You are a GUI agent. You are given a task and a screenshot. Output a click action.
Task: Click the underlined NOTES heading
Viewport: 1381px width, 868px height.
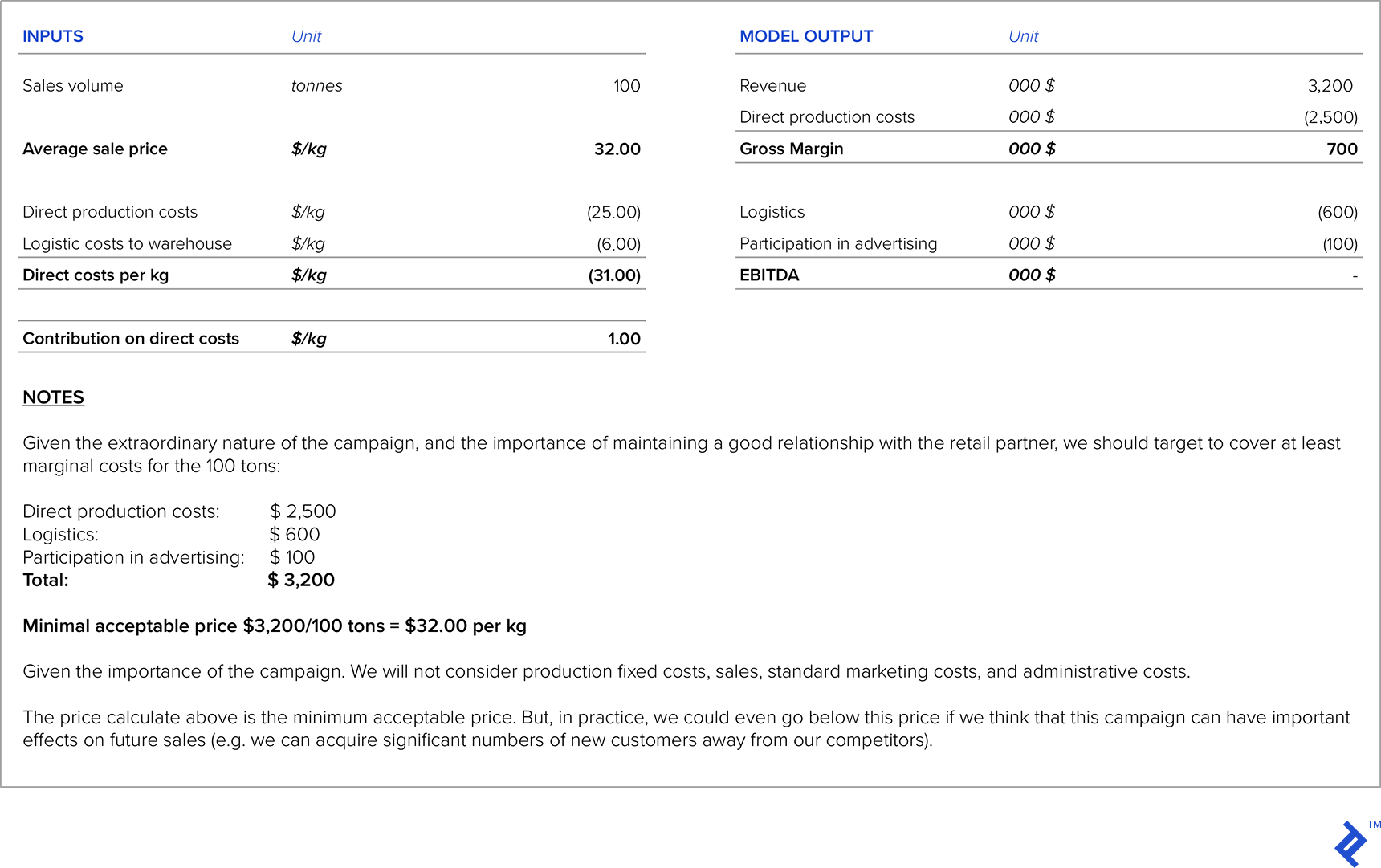[x=53, y=397]
